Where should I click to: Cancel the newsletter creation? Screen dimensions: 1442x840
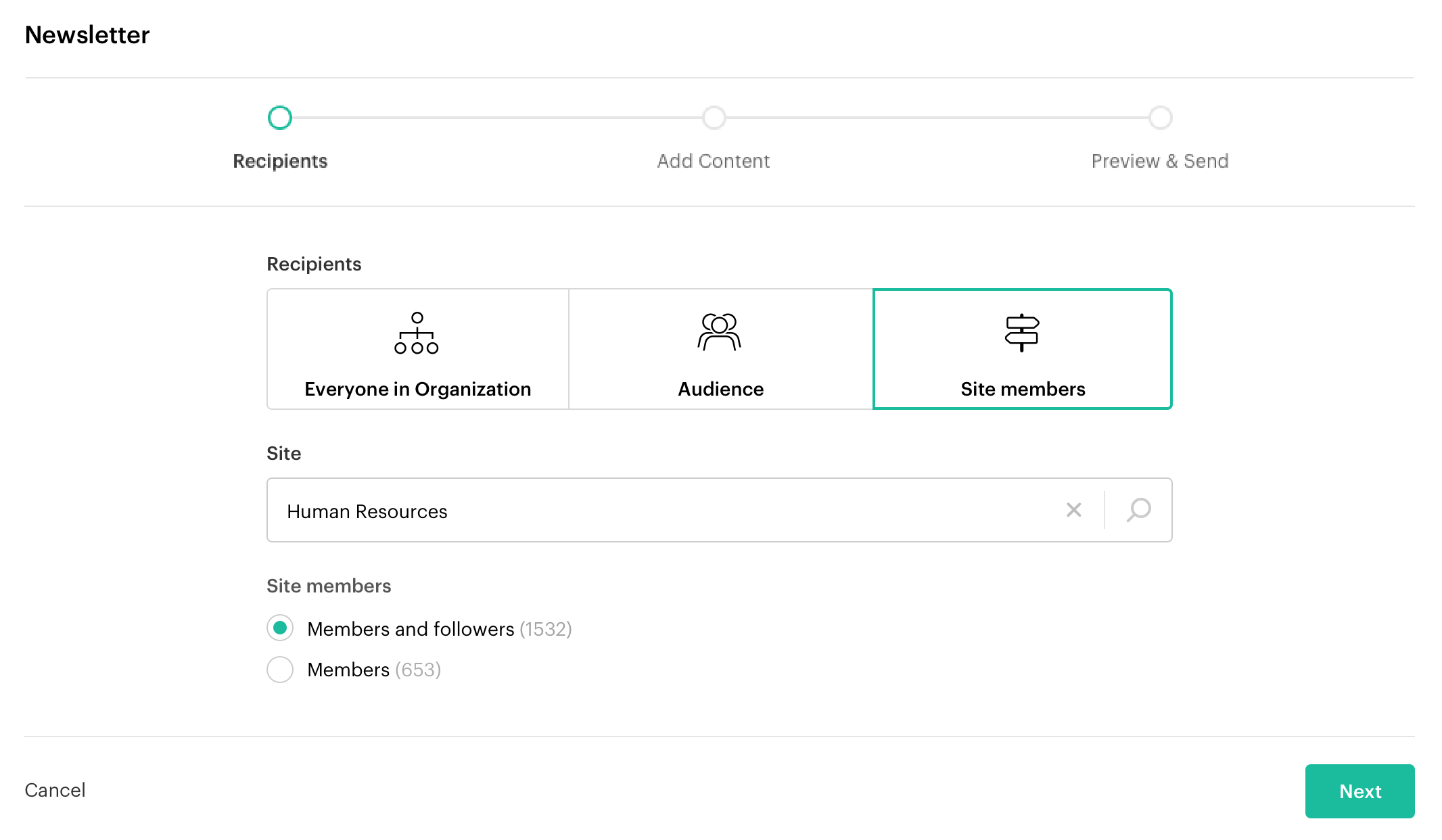click(55, 790)
